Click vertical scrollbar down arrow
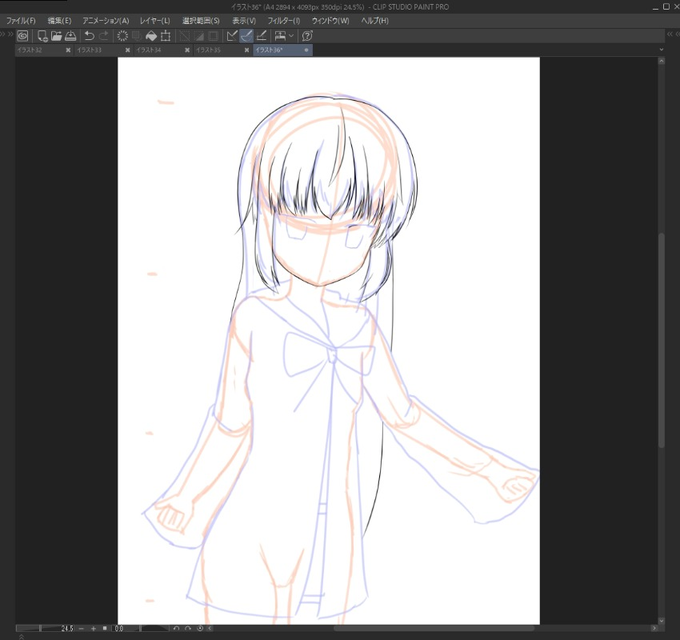 661,620
